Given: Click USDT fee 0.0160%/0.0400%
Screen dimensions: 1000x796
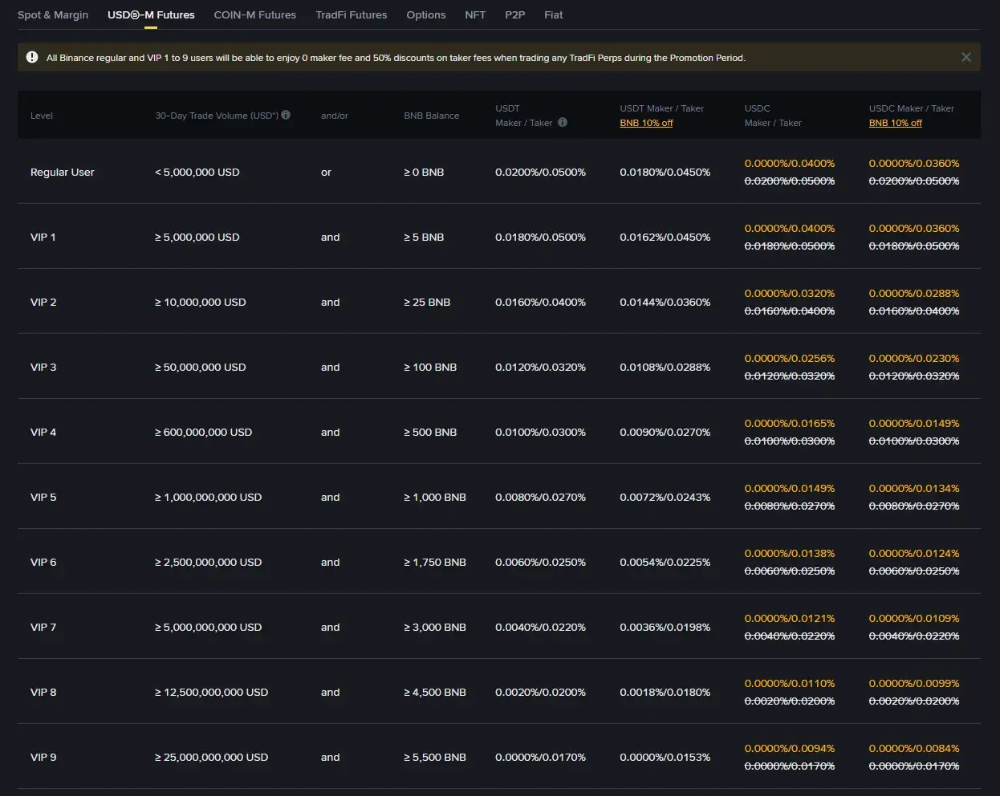Looking at the screenshot, I should (540, 302).
